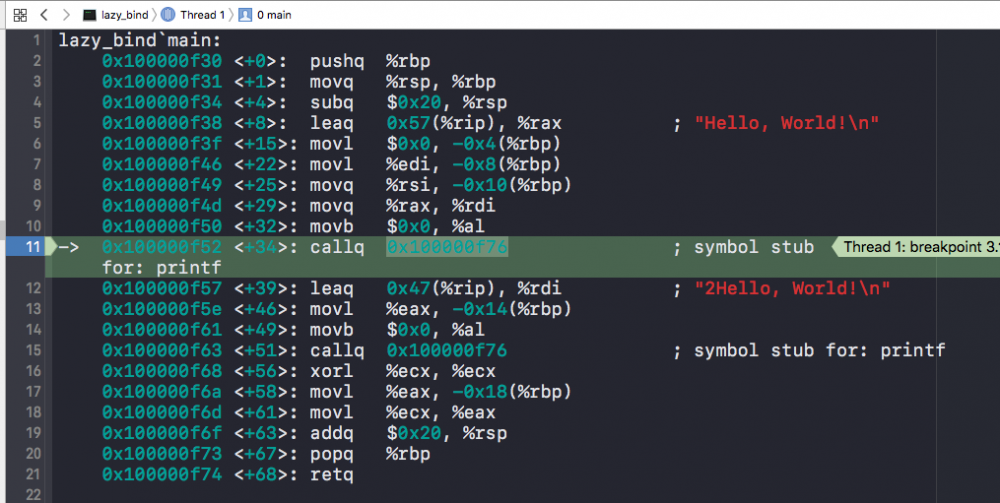Click line number 1 in the gutter
The height and width of the screenshot is (503, 1000).
[36, 41]
